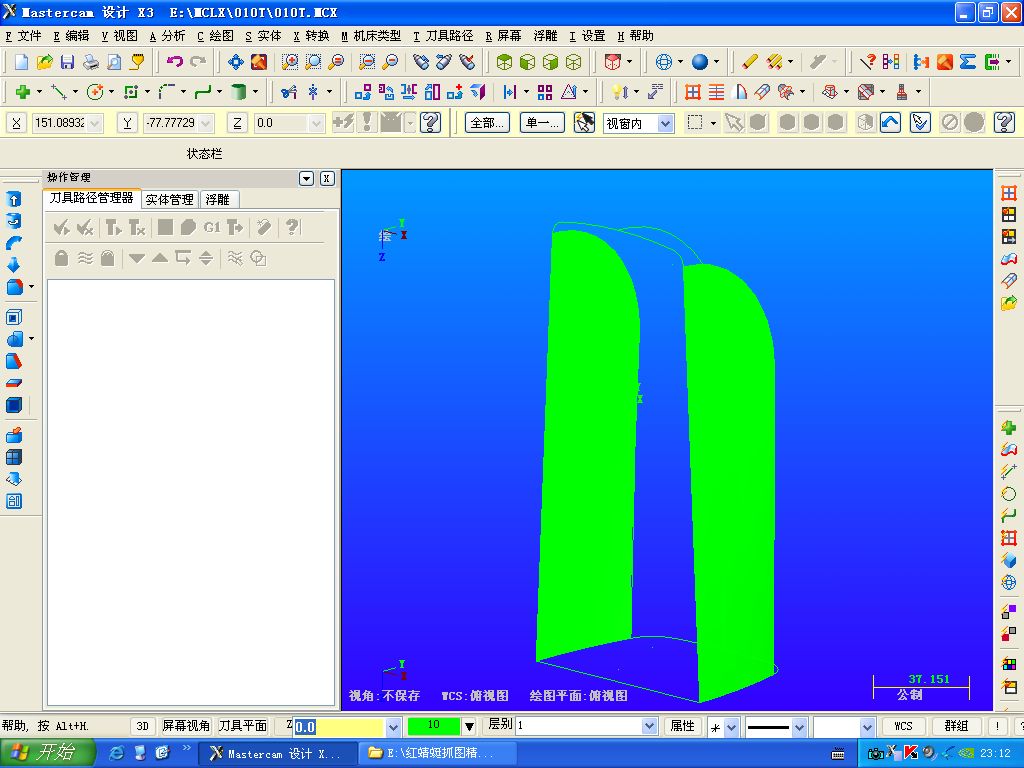
Task: Expand the window selection mode dropdown
Action: point(665,123)
